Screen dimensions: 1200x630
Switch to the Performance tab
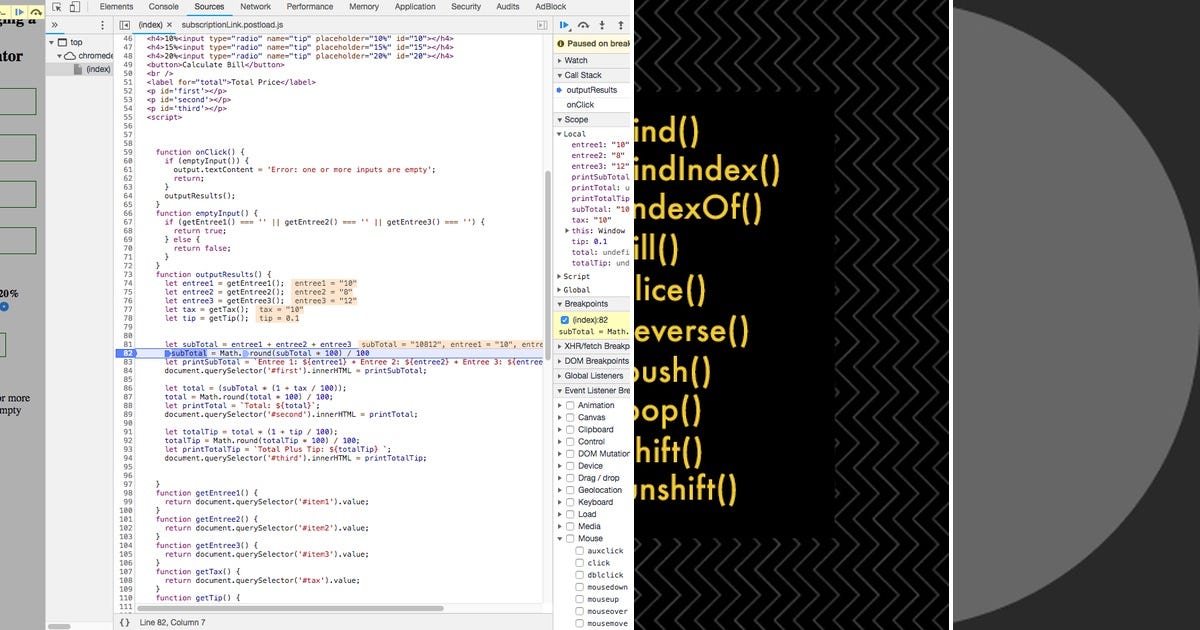310,6
